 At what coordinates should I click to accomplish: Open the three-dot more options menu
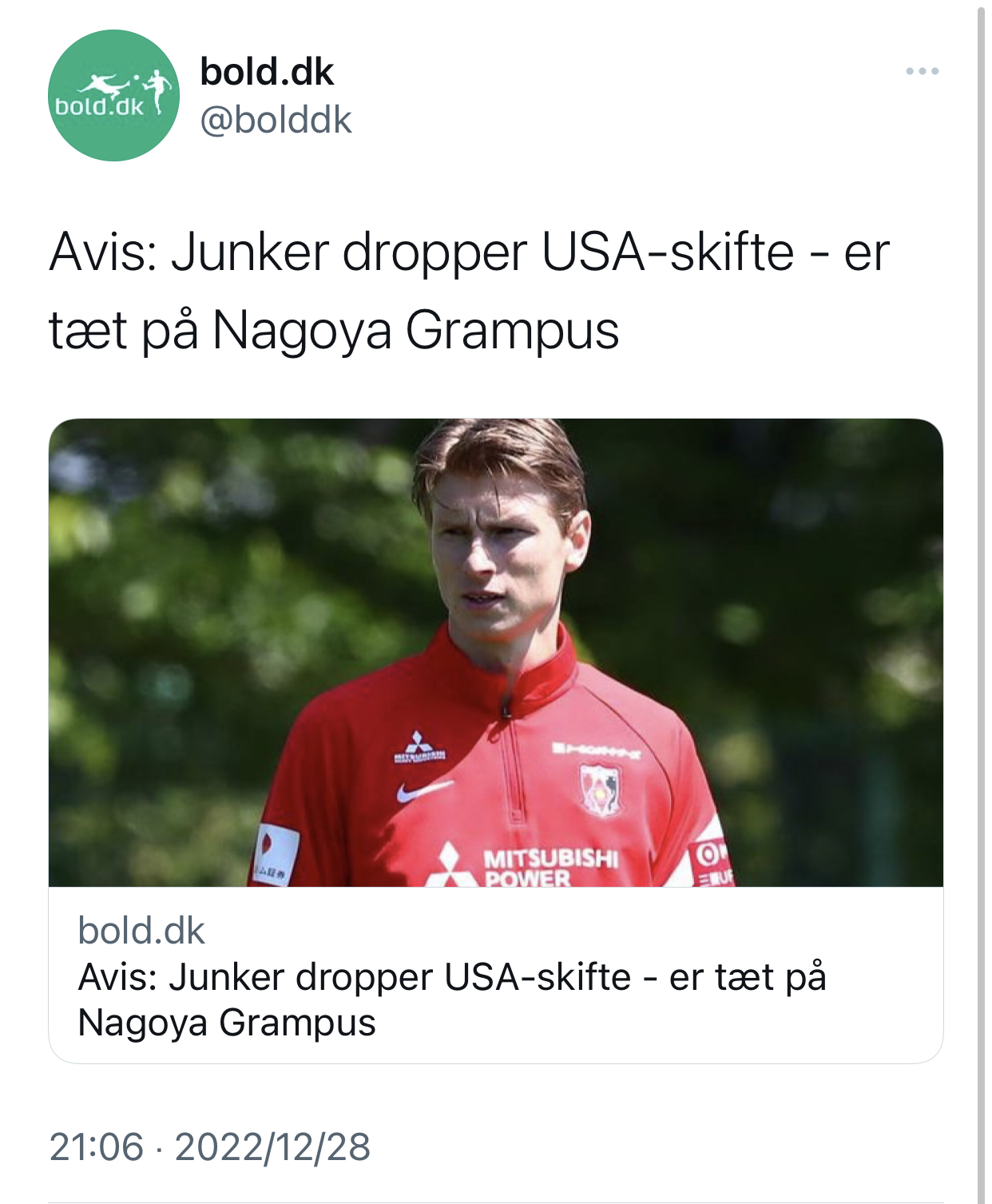(922, 72)
